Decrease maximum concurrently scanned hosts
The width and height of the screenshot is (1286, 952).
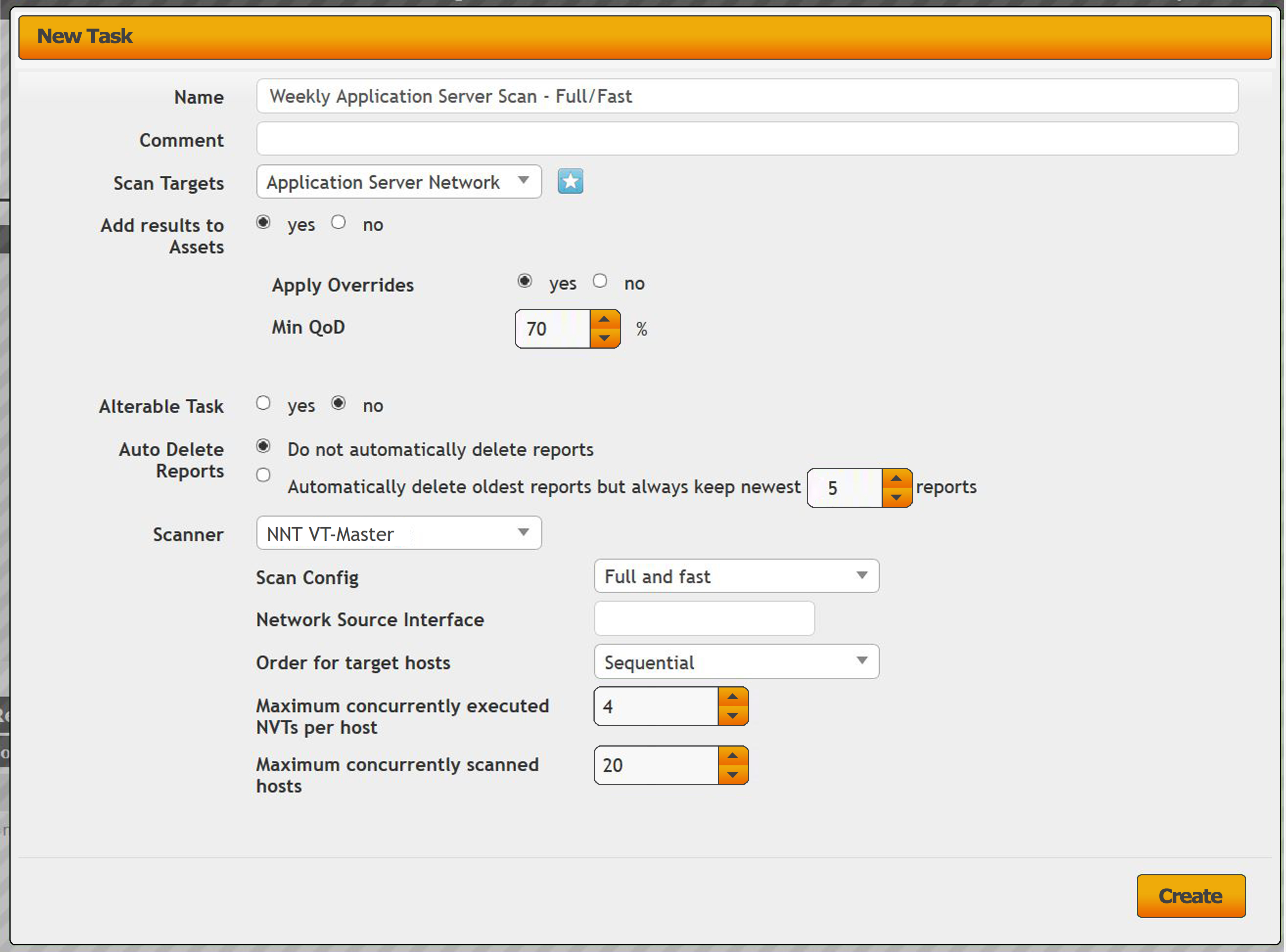[732, 775]
